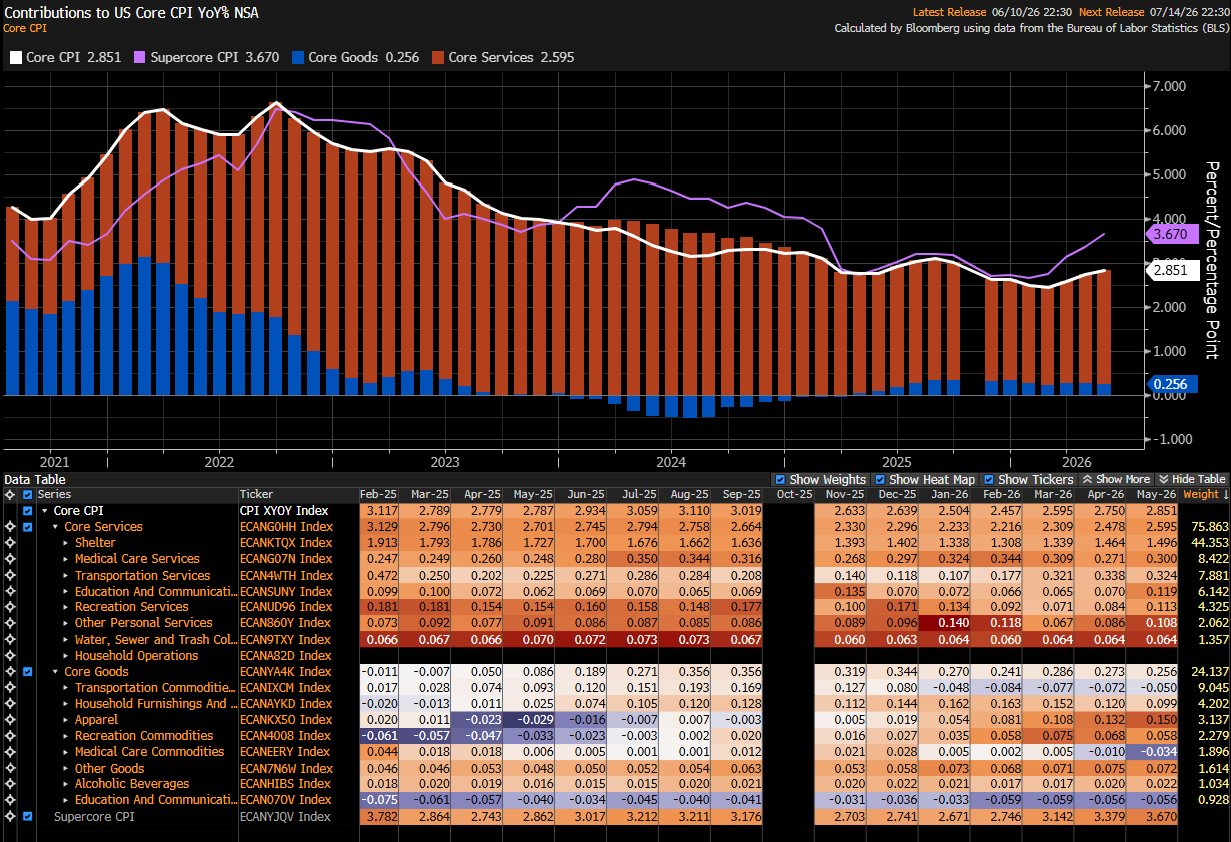
Task: Expand the Recreation Services row
Action: (x=67, y=607)
